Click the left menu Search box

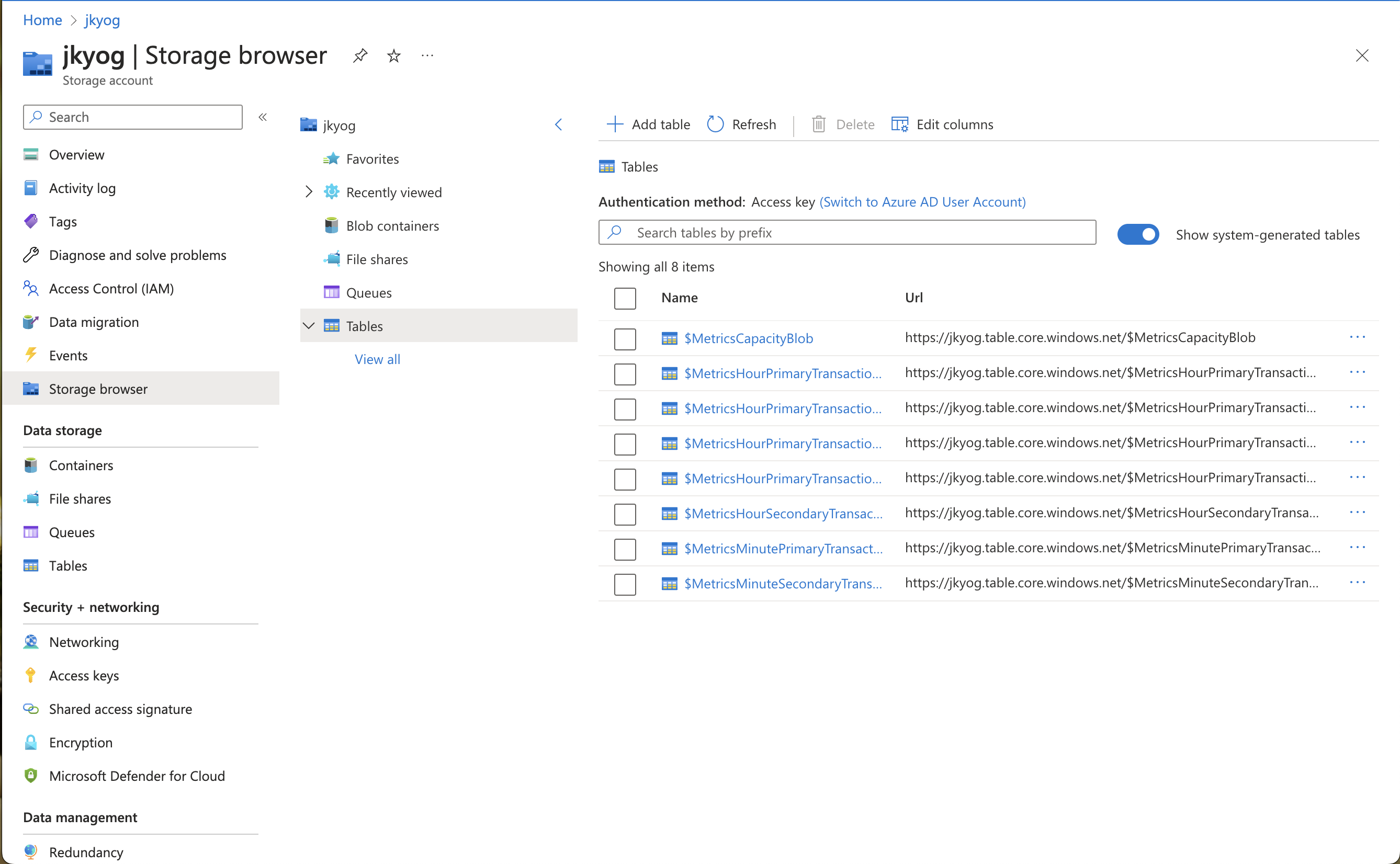tap(132, 117)
